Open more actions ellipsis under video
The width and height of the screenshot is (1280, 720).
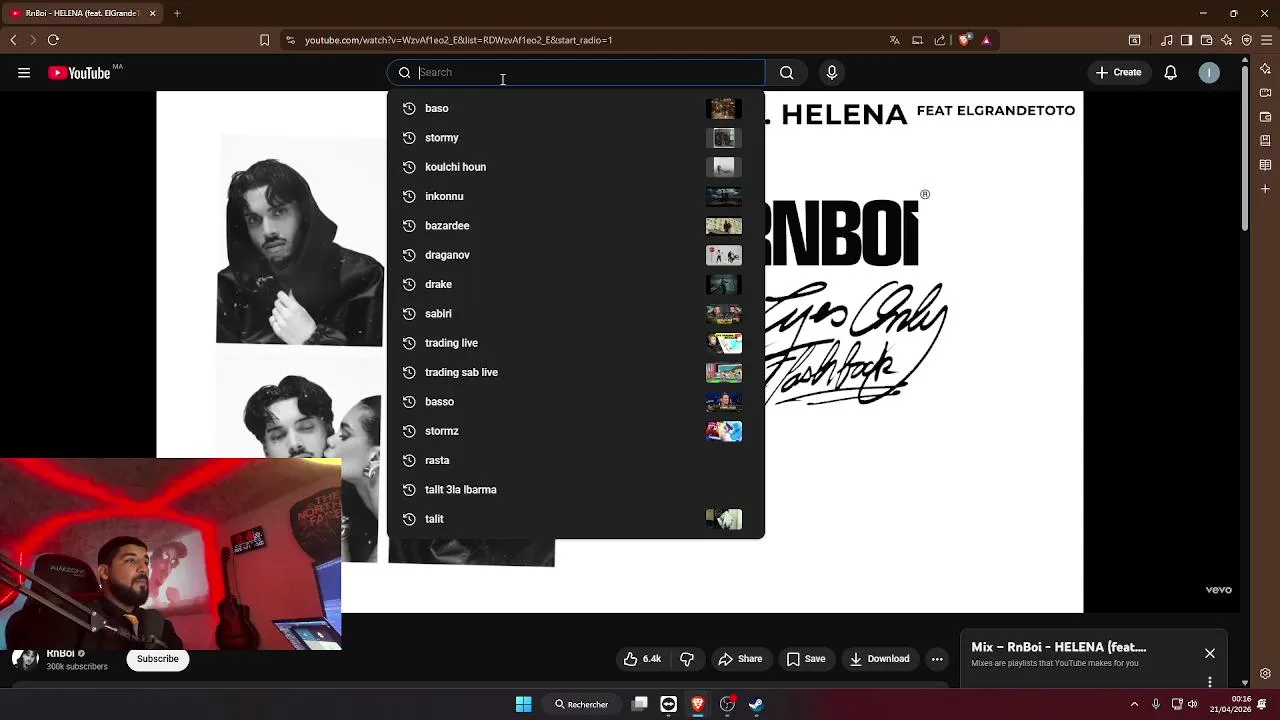[x=937, y=659]
